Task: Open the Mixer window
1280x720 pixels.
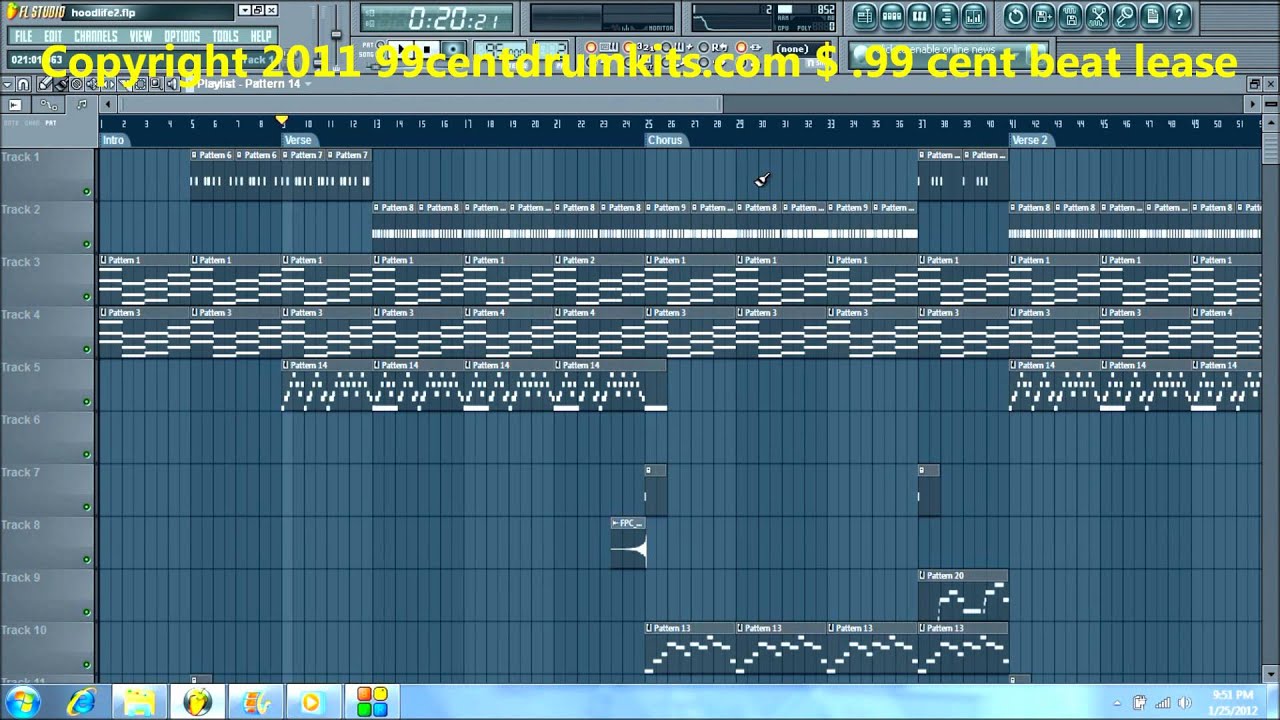Action: click(x=973, y=16)
